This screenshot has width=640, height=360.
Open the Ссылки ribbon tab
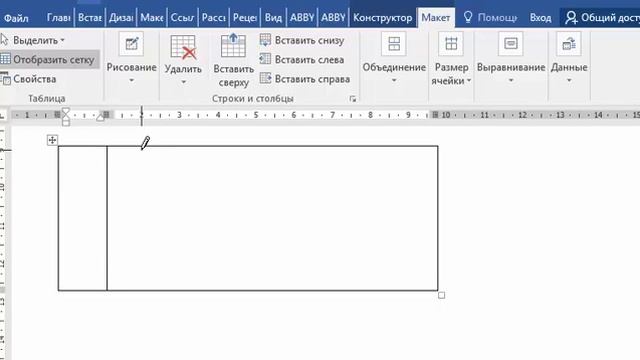point(182,18)
